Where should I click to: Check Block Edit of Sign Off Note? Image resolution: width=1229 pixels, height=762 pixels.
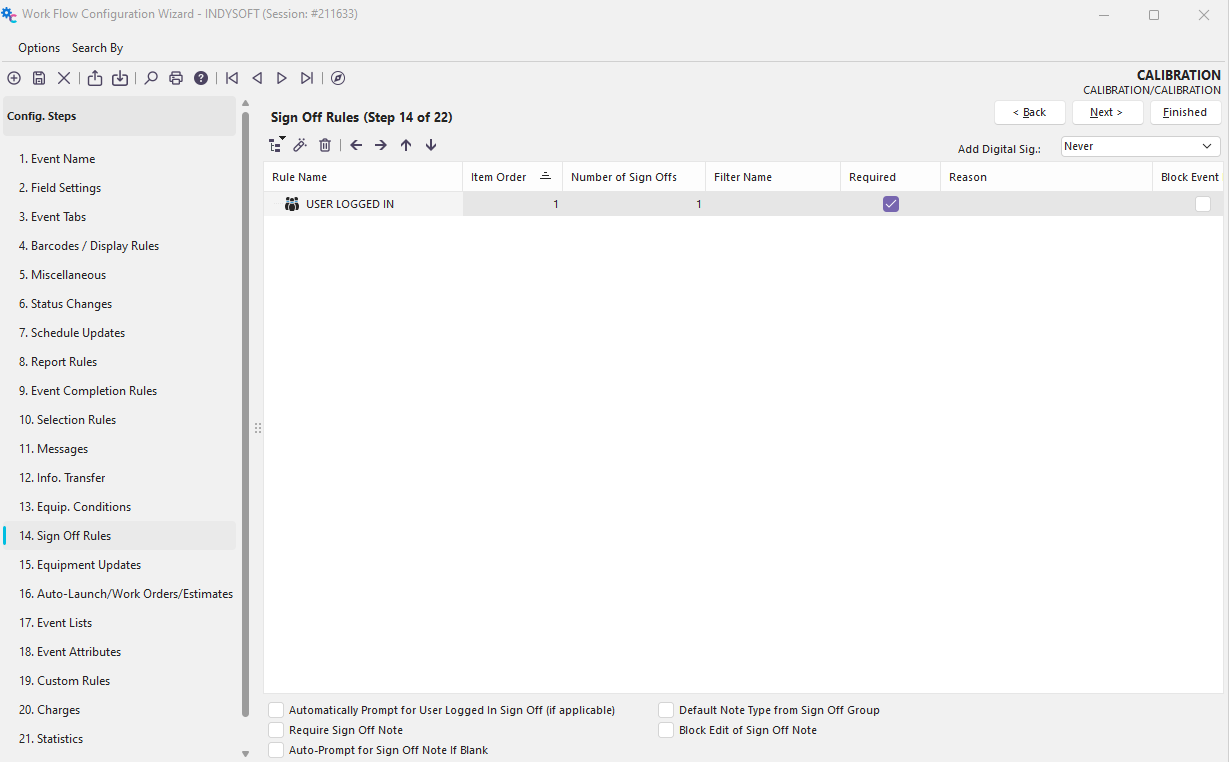666,730
